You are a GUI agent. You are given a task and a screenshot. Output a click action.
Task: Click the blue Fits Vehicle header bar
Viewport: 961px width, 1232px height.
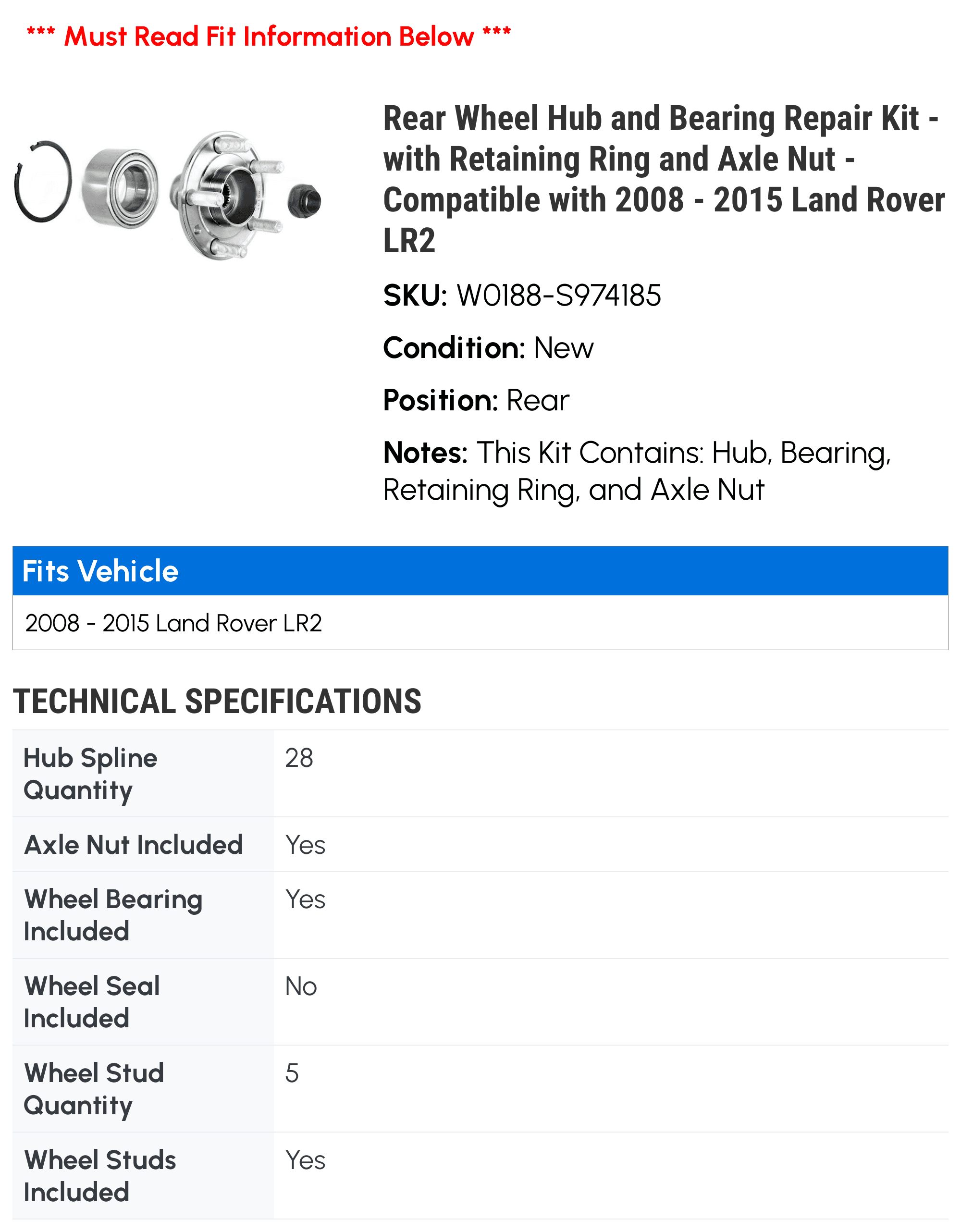click(x=480, y=570)
